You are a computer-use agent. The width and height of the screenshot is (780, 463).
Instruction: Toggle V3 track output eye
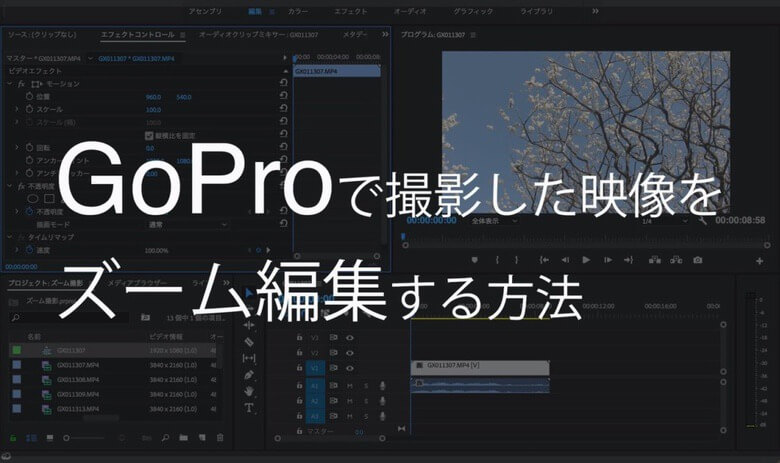(350, 338)
